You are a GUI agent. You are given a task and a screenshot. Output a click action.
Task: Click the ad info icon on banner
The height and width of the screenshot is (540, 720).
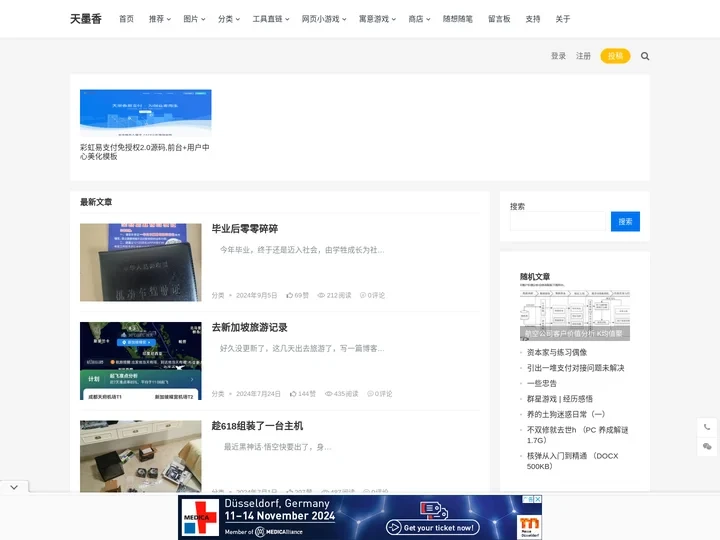[x=528, y=499]
